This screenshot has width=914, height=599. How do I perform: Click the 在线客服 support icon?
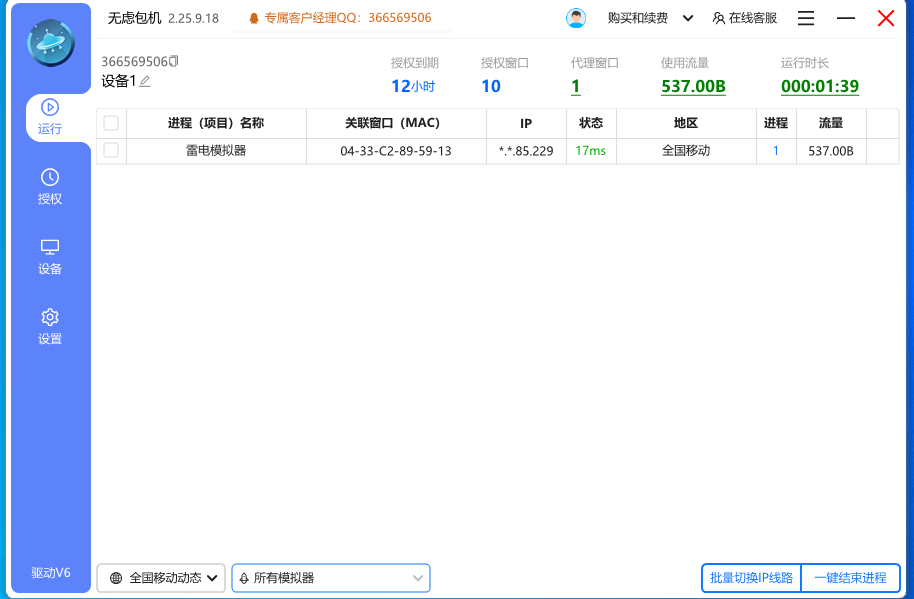(719, 18)
